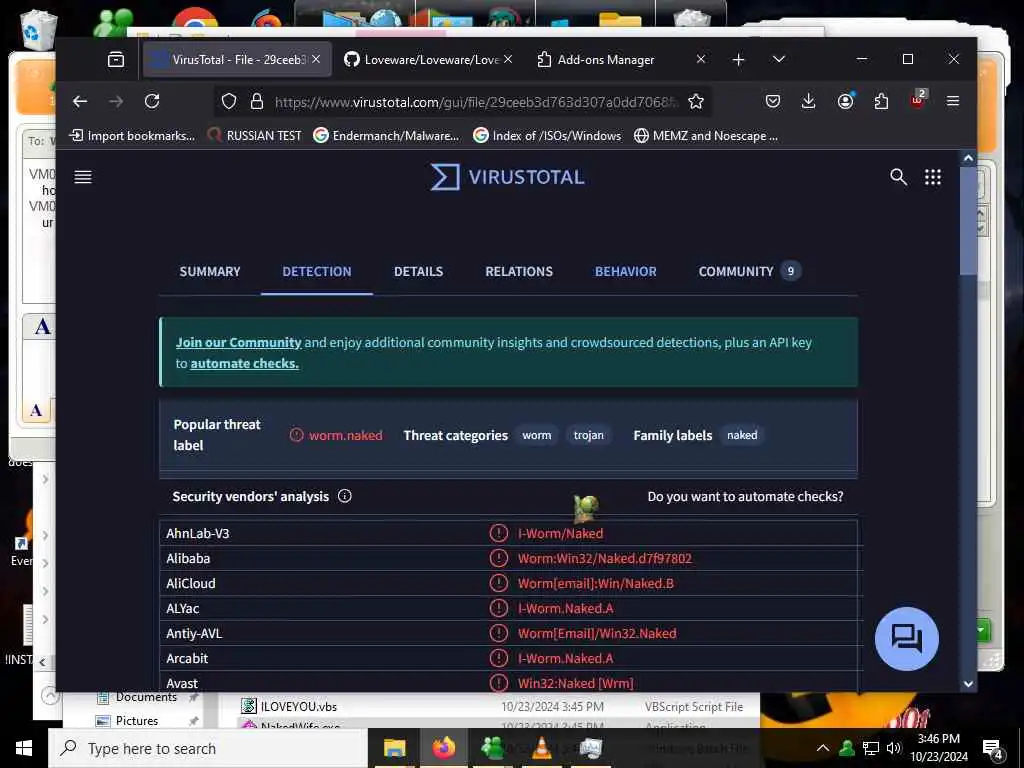This screenshot has height=768, width=1024.
Task: Open the VirusTotal hamburger sidebar menu
Action: pos(83,177)
